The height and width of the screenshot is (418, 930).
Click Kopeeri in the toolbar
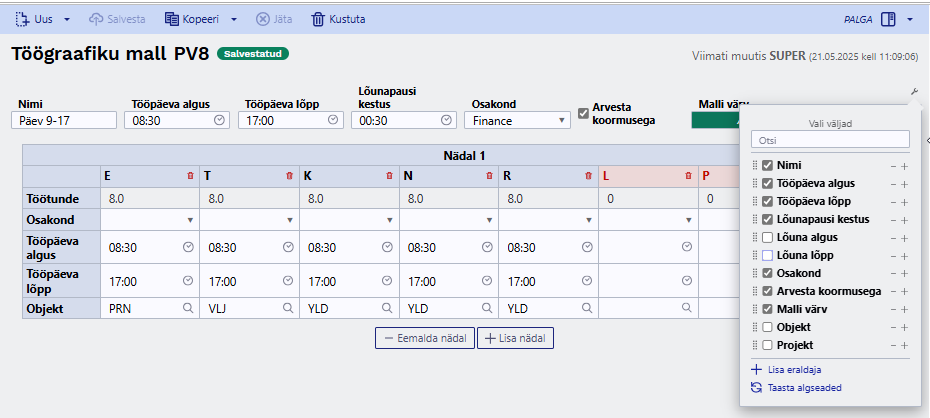[193, 19]
